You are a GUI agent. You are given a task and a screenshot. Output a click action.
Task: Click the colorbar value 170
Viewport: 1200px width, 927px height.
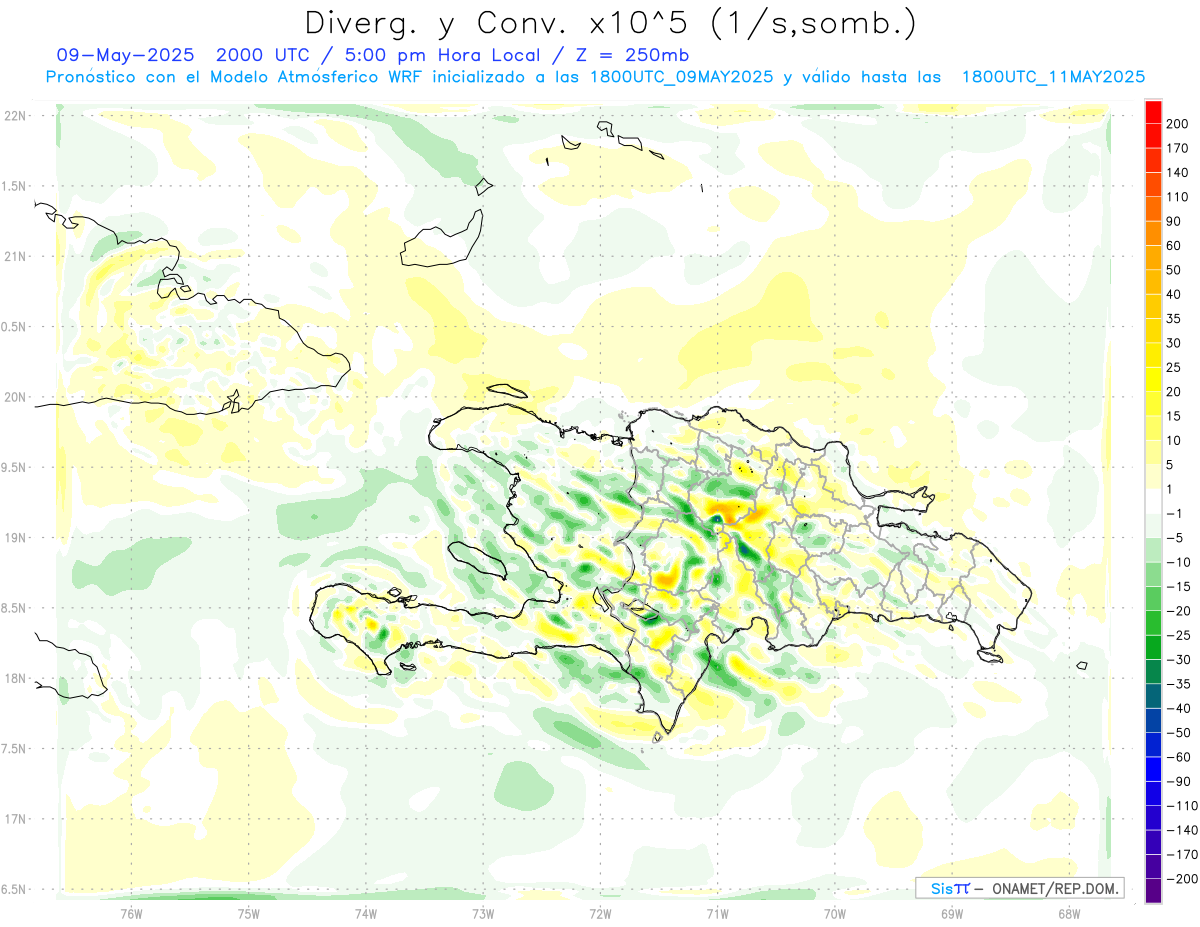point(1178,148)
